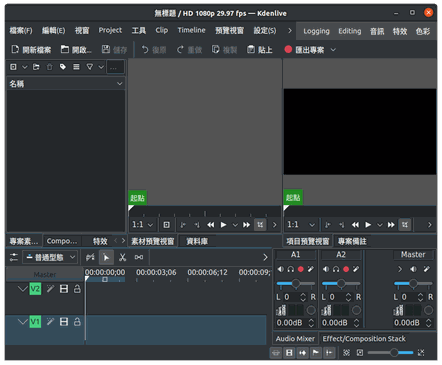442x365 pixels.
Task: Collapse the V1 track chevron
Action: [22, 322]
